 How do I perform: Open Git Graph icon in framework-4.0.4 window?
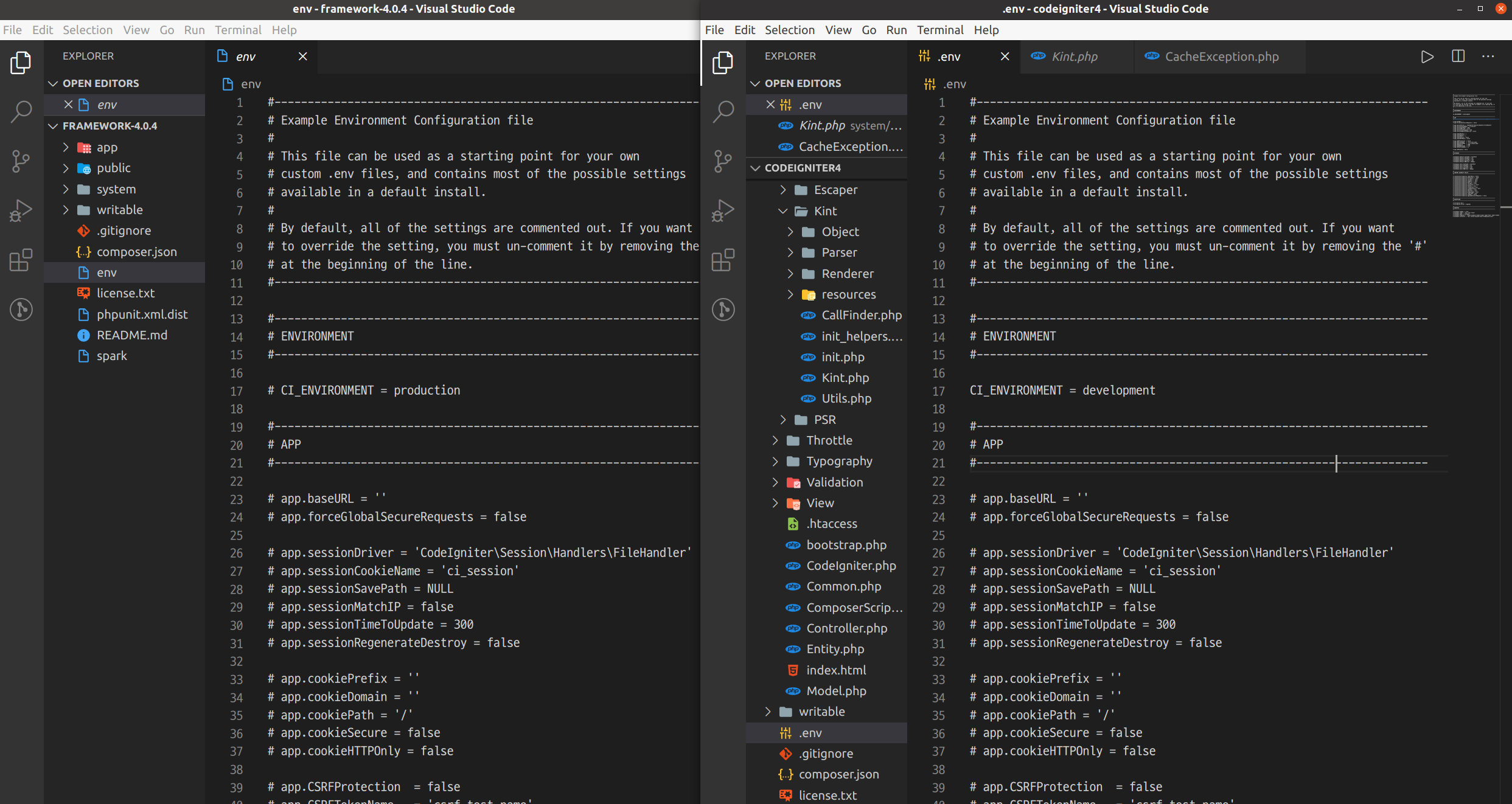click(21, 310)
